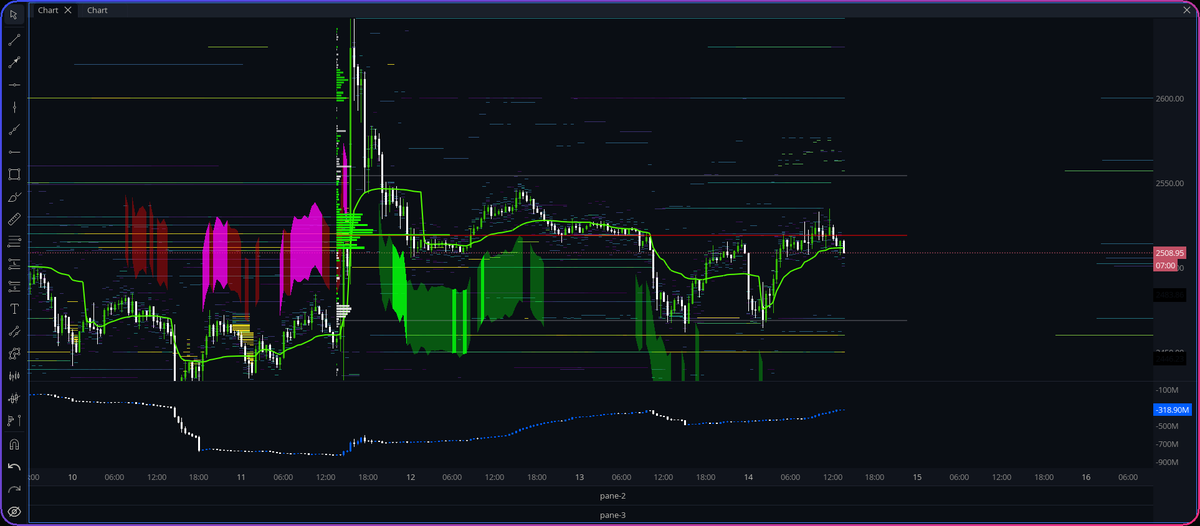Click the -700M indicator axis label

tap(1168, 444)
